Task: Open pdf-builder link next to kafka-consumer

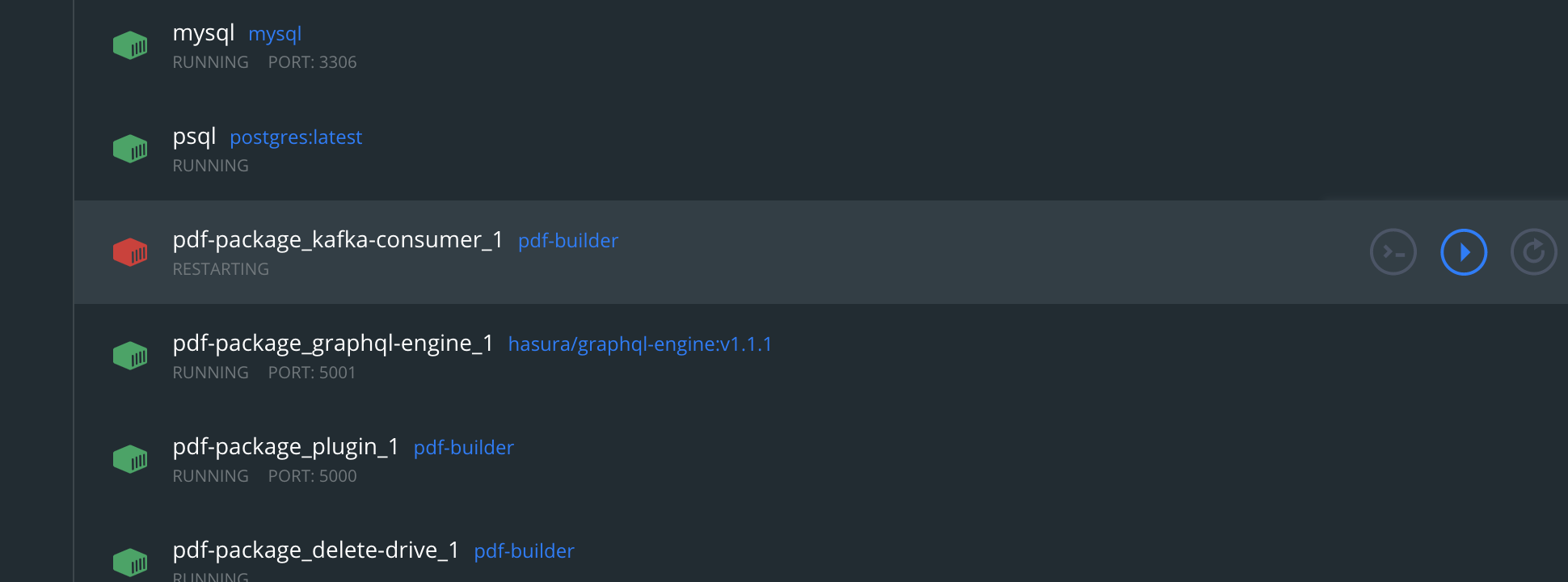Action: (x=568, y=241)
